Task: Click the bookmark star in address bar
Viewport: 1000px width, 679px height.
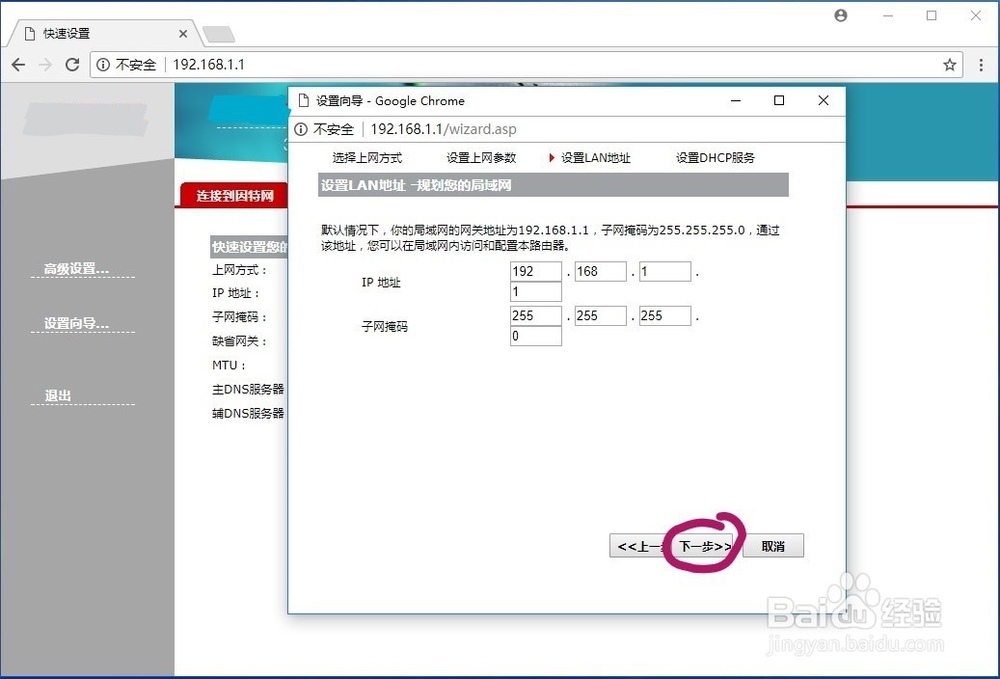Action: [x=949, y=64]
